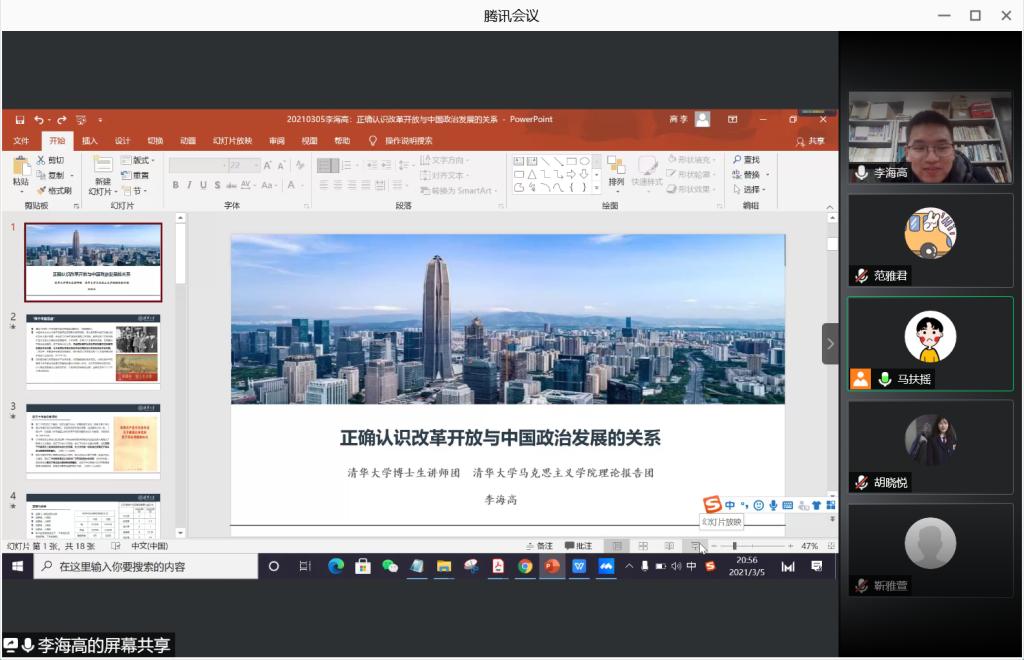Click the 格式刷 format painter tool
This screenshot has width=1024, height=660.
coord(53,190)
